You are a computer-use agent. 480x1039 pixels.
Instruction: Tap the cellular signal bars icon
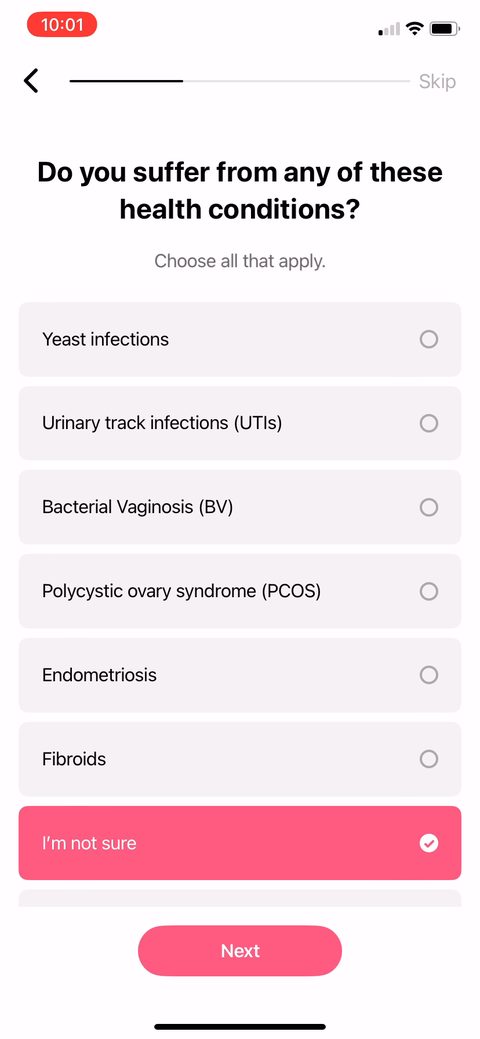point(389,29)
